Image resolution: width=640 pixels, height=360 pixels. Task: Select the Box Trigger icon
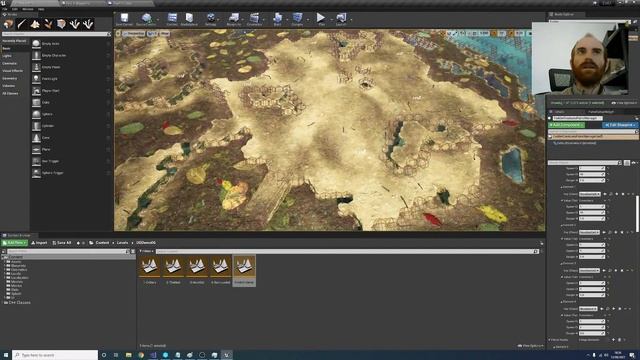click(x=36, y=161)
